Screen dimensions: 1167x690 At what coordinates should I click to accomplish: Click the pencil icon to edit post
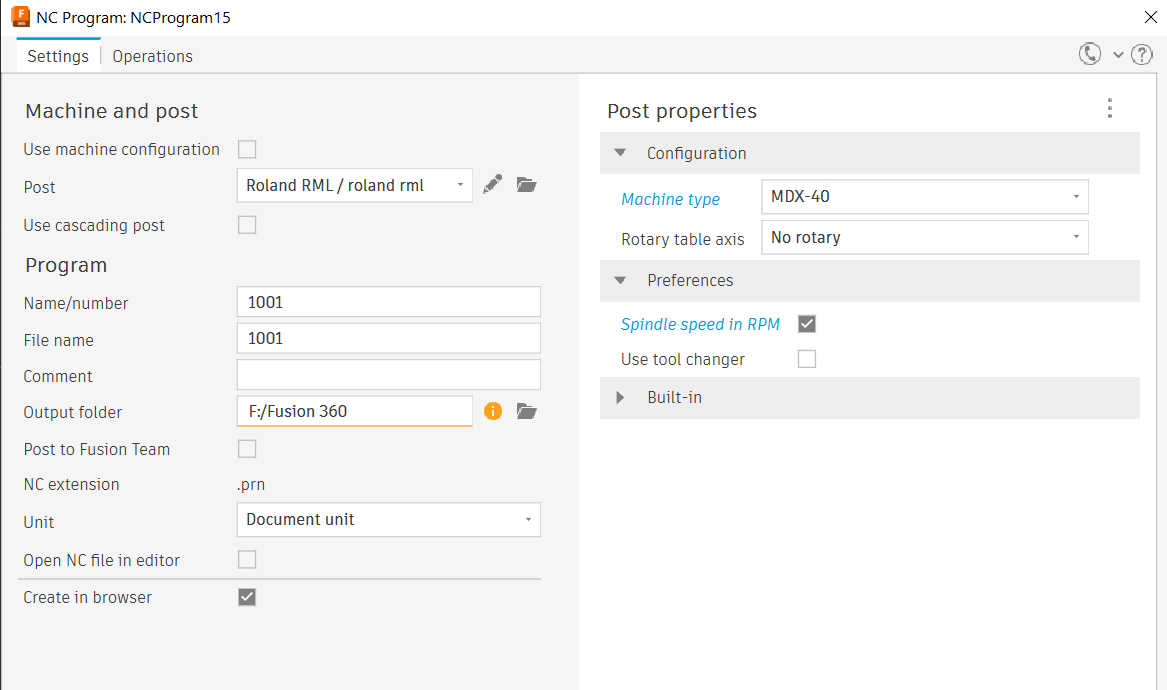(492, 184)
